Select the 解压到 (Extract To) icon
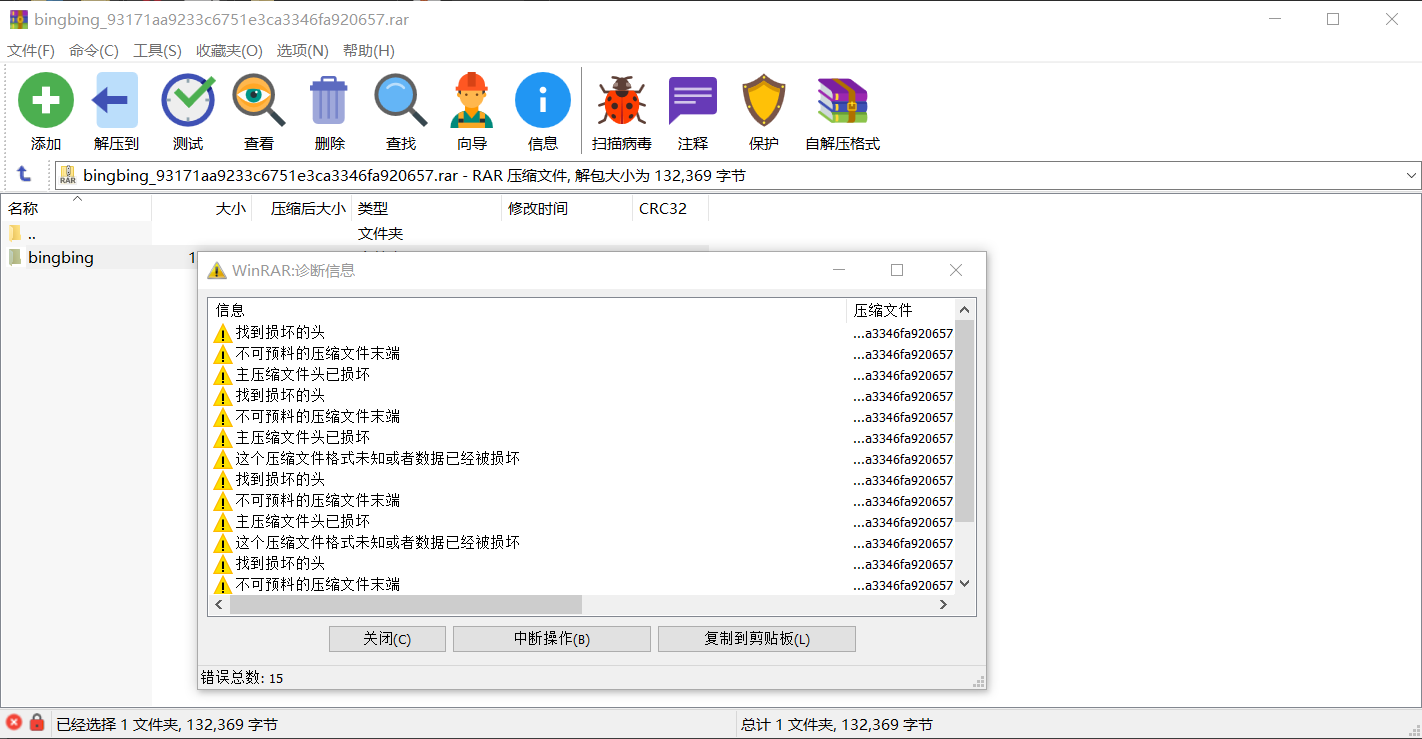This screenshot has width=1422, height=739. point(115,100)
